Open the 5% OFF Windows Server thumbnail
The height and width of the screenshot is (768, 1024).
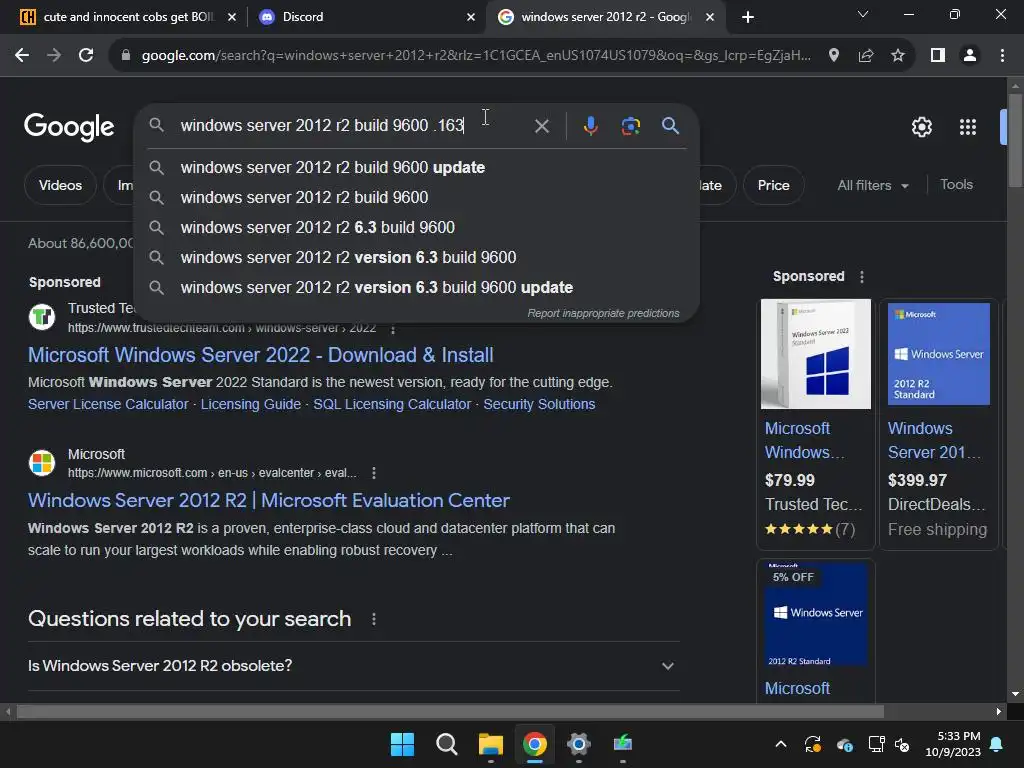816,614
